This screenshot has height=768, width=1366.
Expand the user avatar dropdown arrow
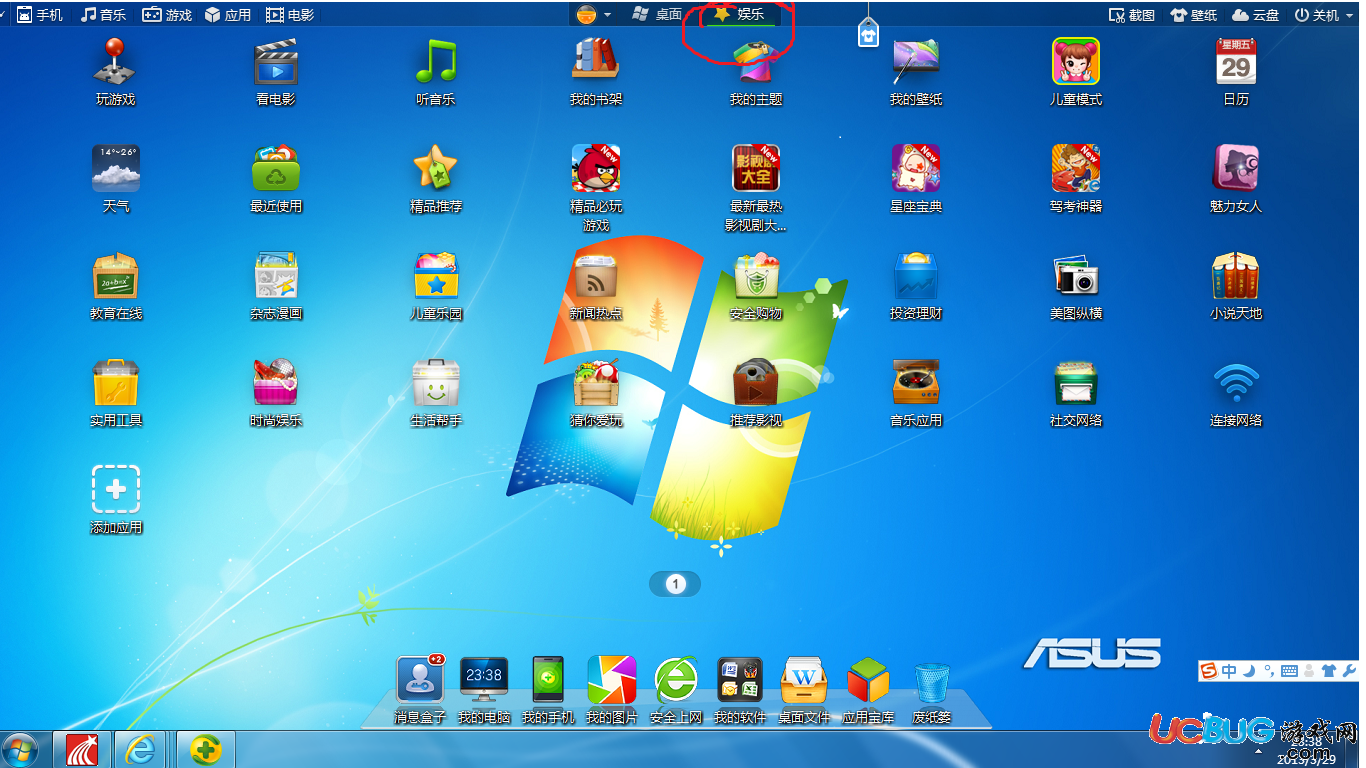click(x=607, y=15)
